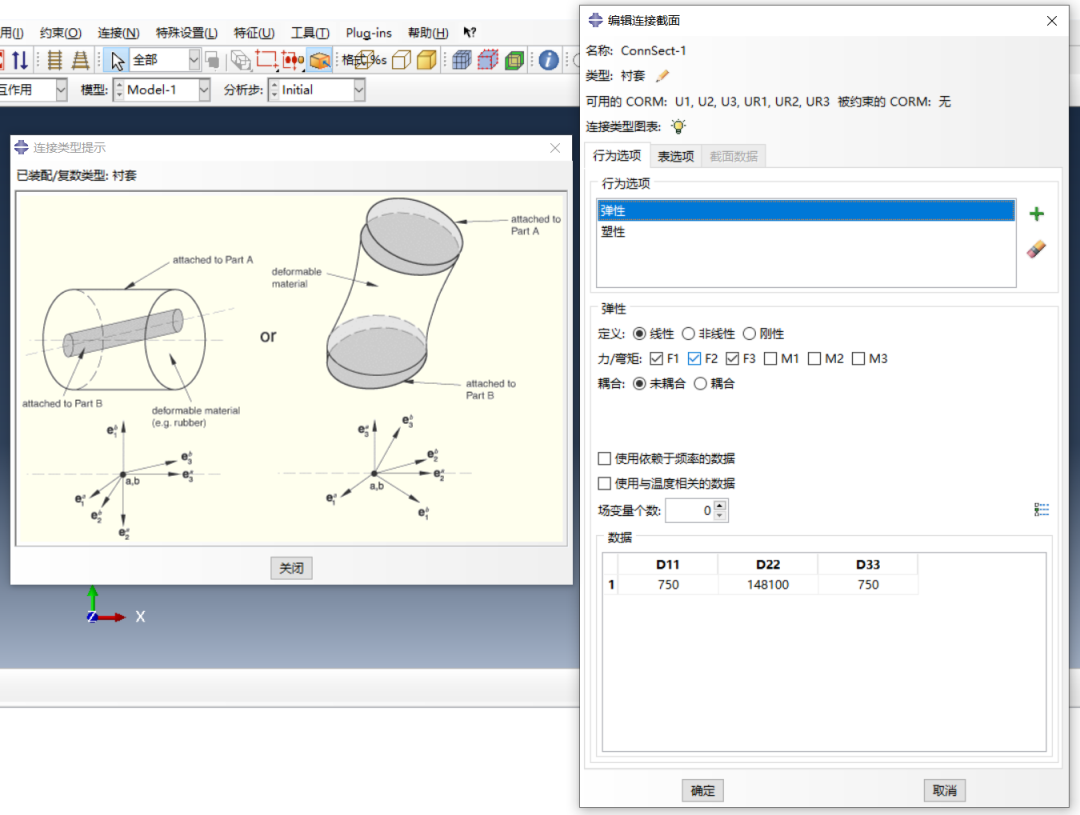The width and height of the screenshot is (1080, 815).
Task: Click the D33 cell value 750
Action: (868, 585)
